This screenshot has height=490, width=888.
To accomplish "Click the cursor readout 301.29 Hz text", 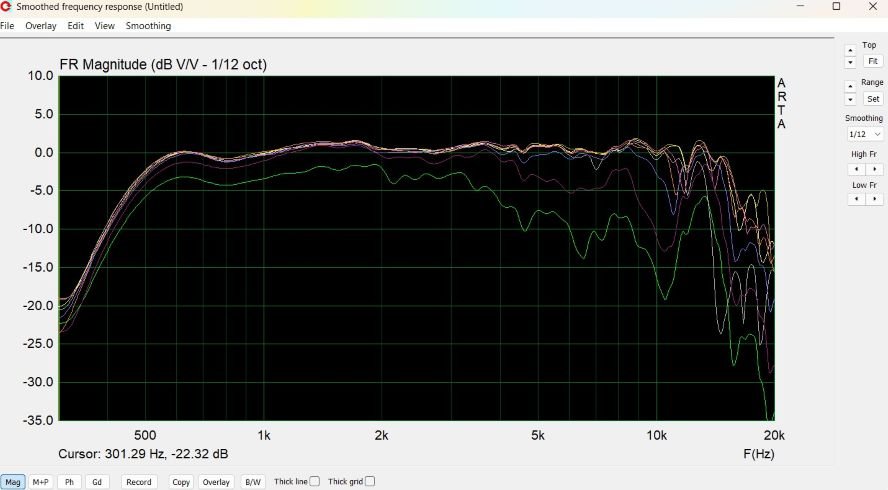I will [x=143, y=454].
